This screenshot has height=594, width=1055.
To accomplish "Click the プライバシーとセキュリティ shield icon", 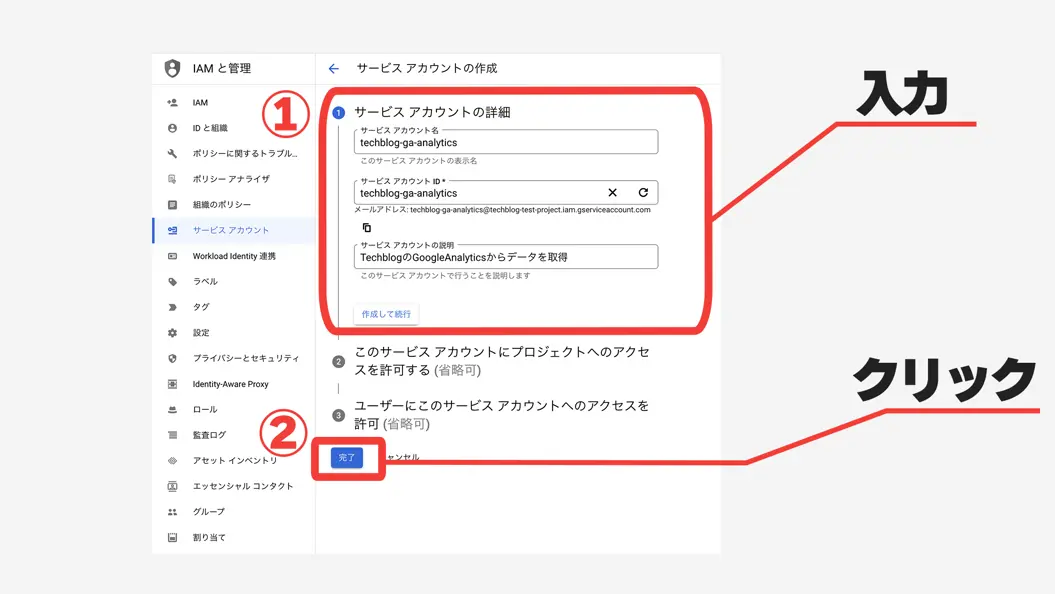I will tap(172, 358).
